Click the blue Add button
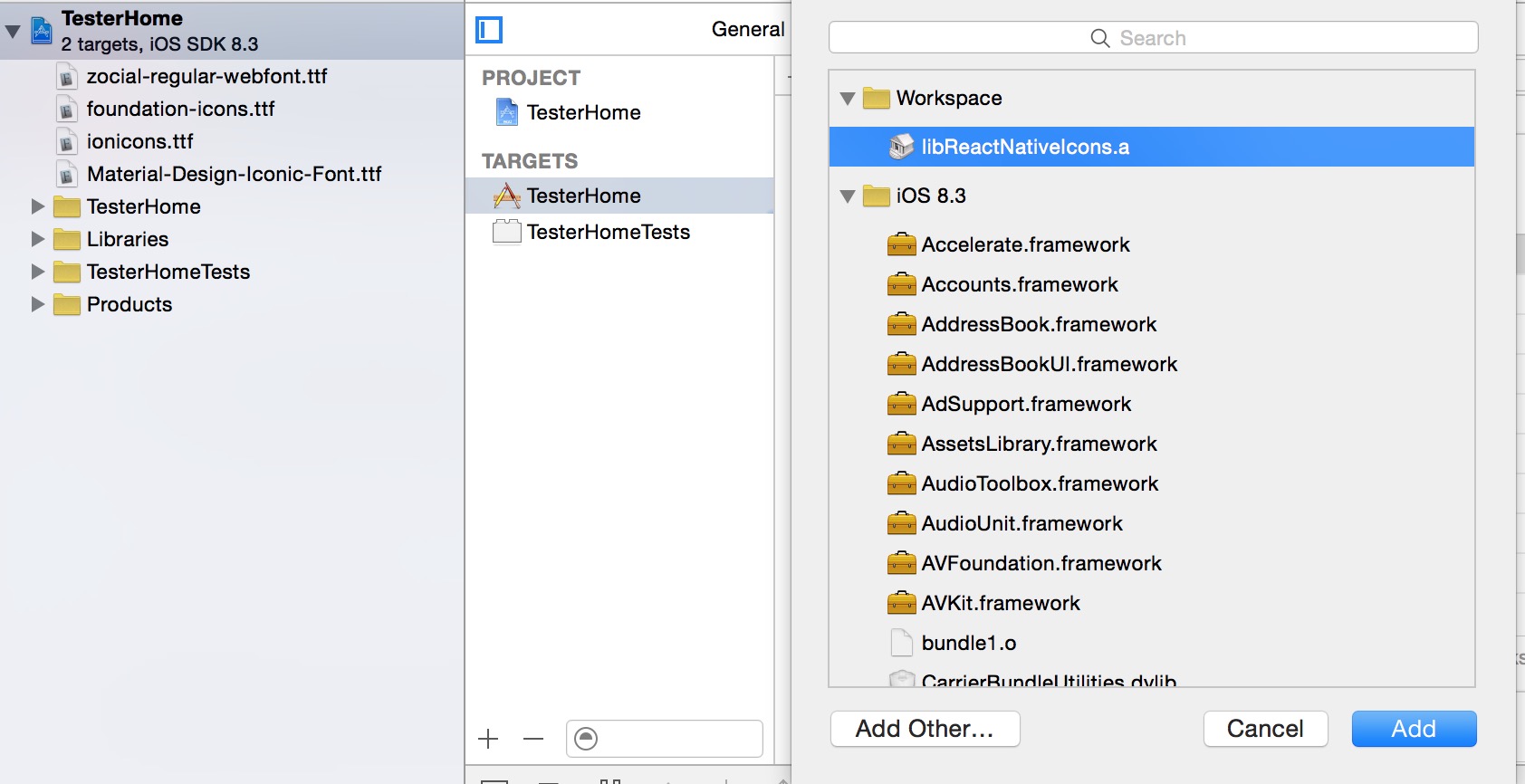The image size is (1525, 784). coord(1414,729)
